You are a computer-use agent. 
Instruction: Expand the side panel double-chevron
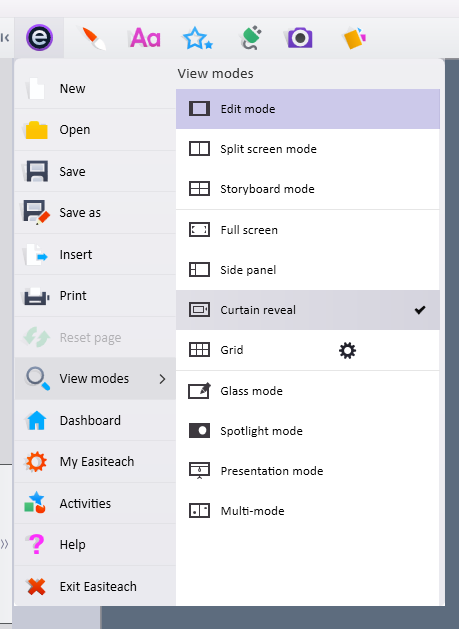click(4, 544)
